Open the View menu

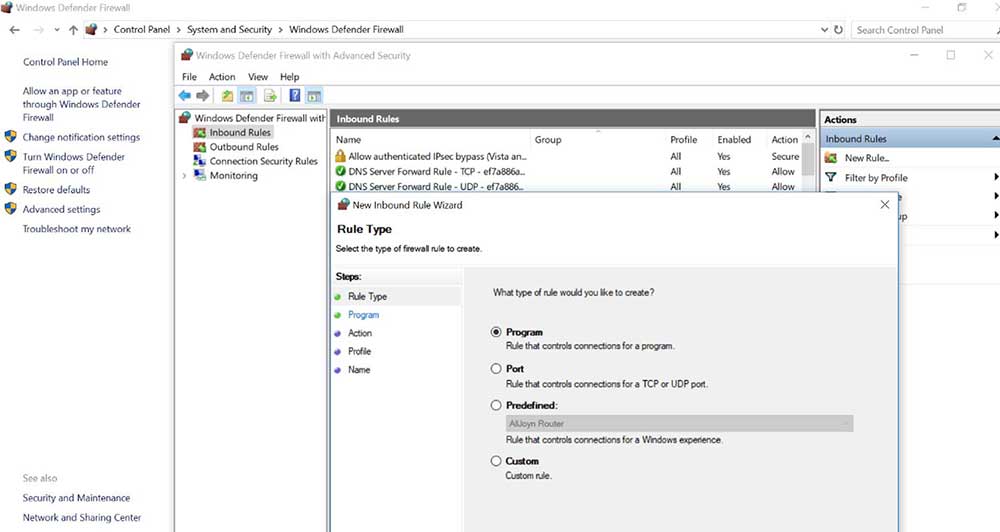(x=258, y=77)
